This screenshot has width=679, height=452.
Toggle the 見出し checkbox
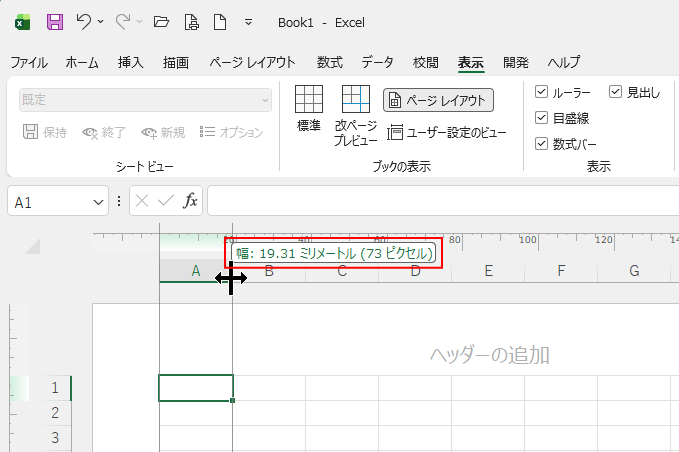click(x=615, y=92)
